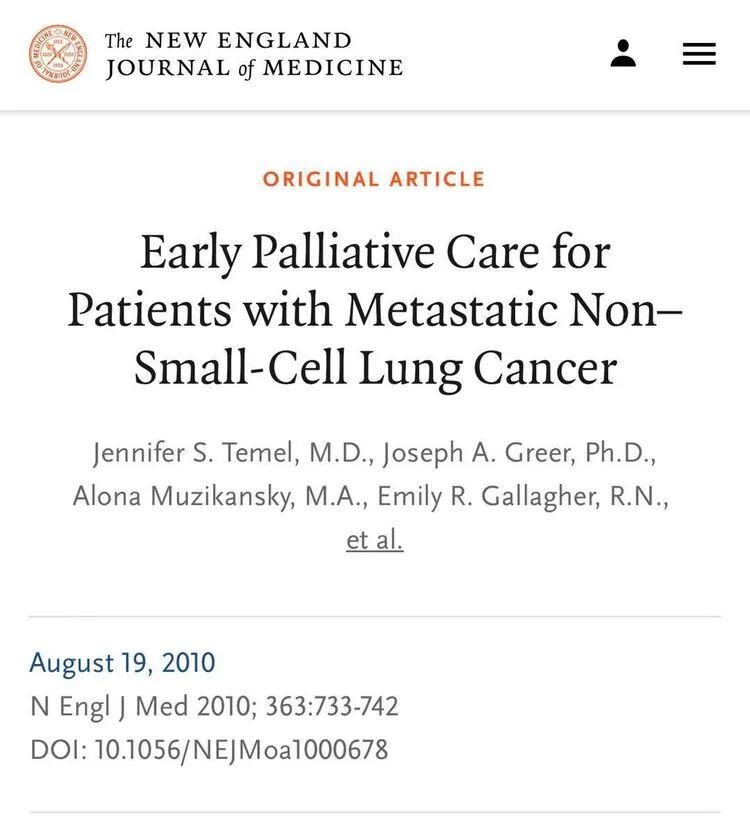
Task: Click the title line "Small-Cell Lung Cancer"
Action: (376, 368)
